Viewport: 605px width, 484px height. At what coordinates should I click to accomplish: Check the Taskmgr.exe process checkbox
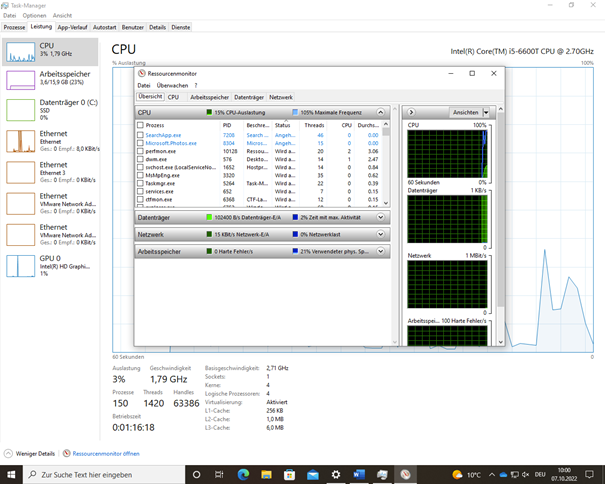pyautogui.click(x=140, y=183)
